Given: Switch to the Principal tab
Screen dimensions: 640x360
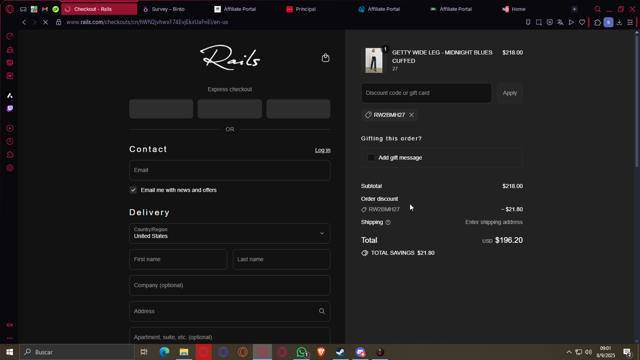Looking at the screenshot, I should (x=305, y=9).
